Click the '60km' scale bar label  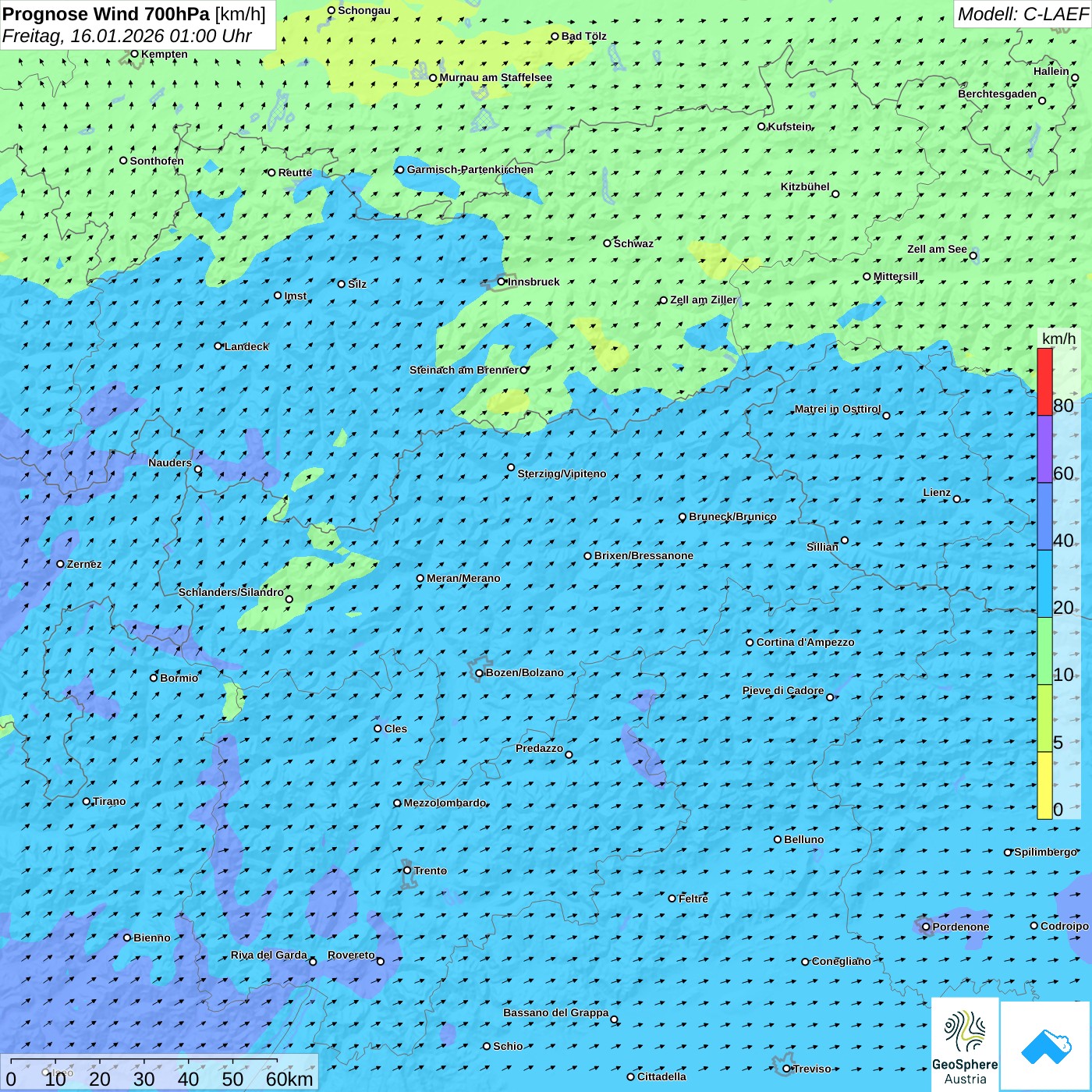click(x=289, y=1079)
